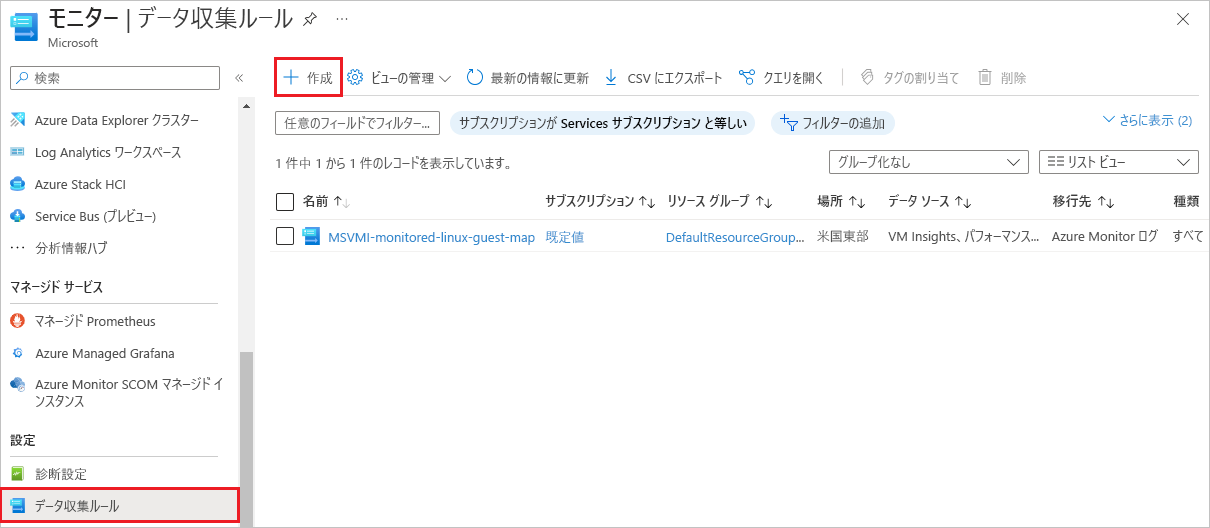Open Azure Stack HCI menu item
Viewport: 1210px width, 528px height.
(x=80, y=184)
